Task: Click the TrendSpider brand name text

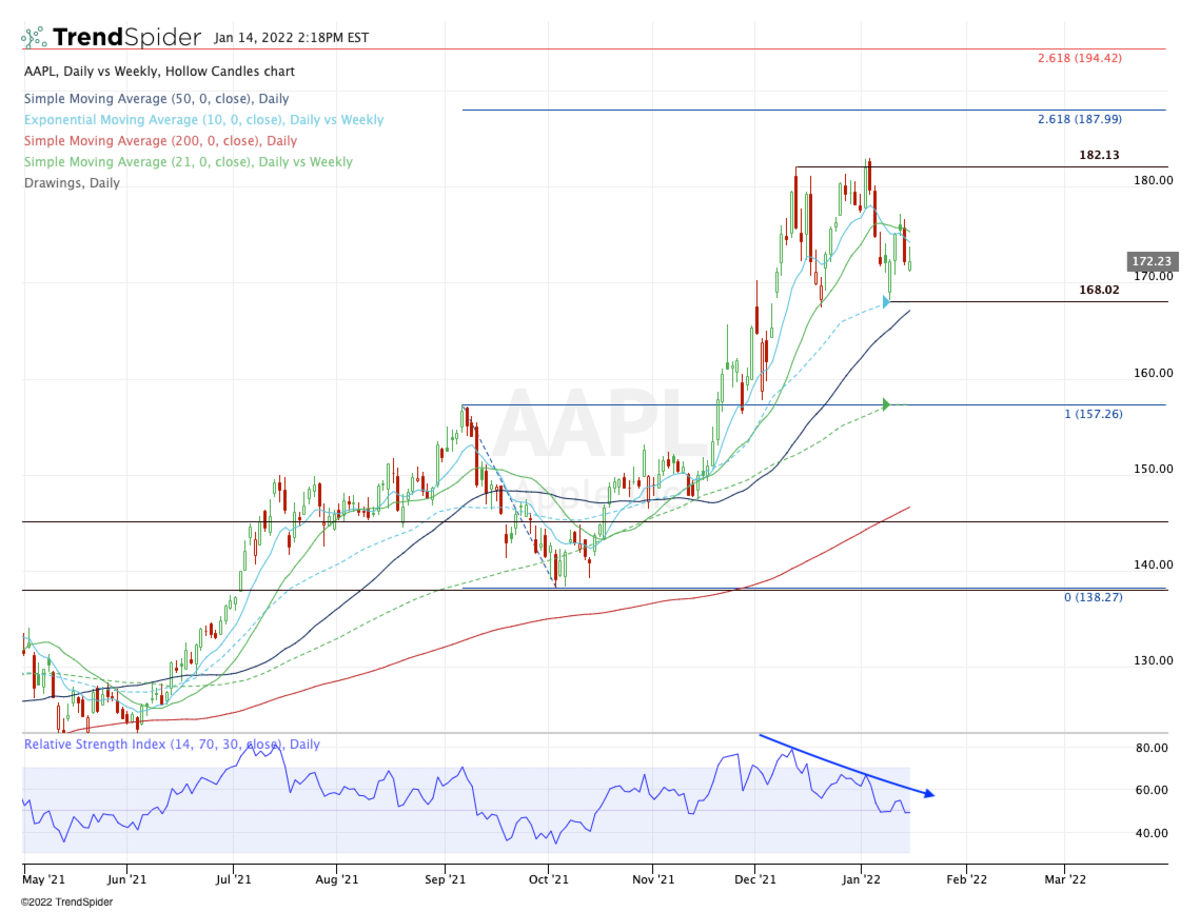Action: [x=127, y=37]
